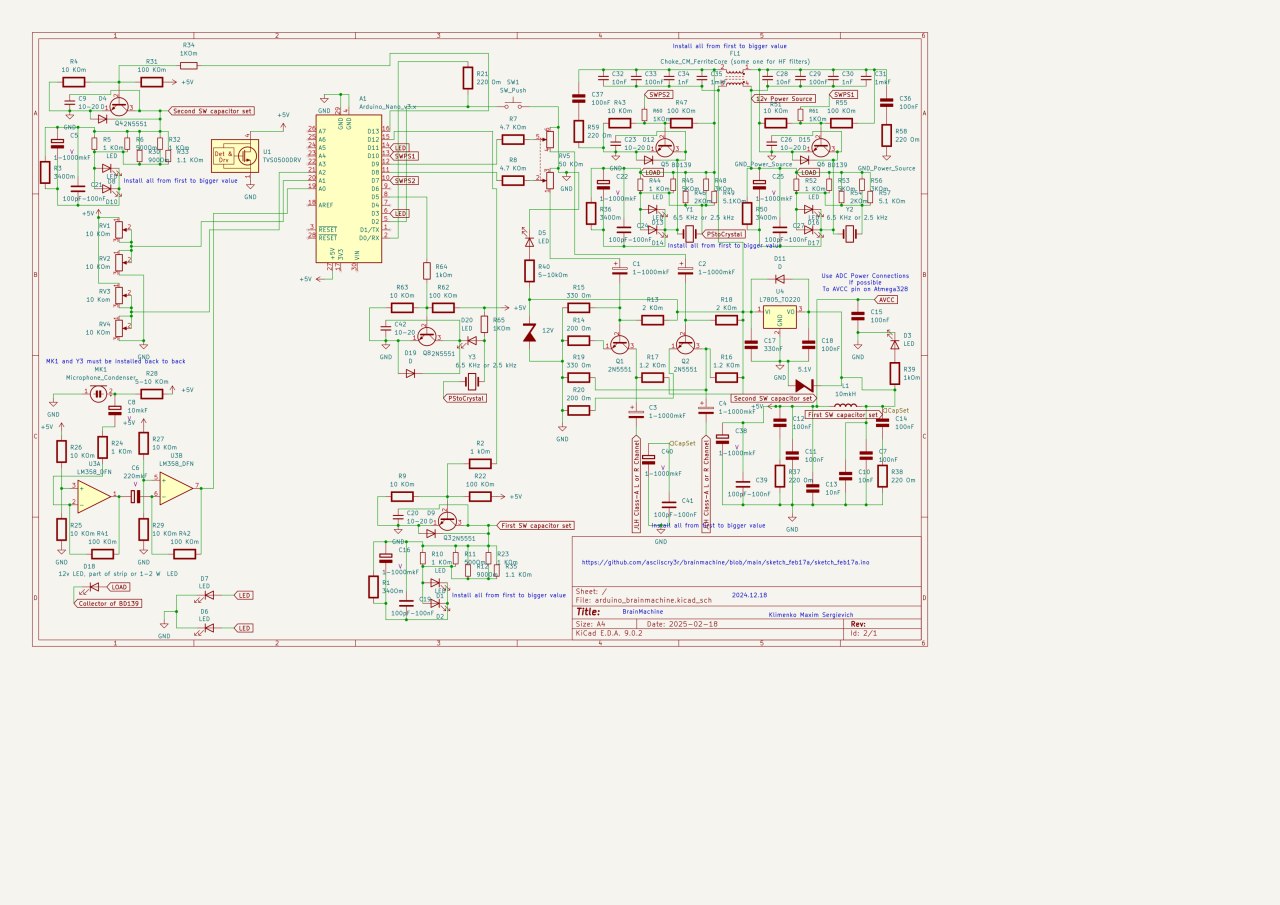
Task: Select the C36 100nF capacitor symbol
Action: pyautogui.click(x=886, y=101)
